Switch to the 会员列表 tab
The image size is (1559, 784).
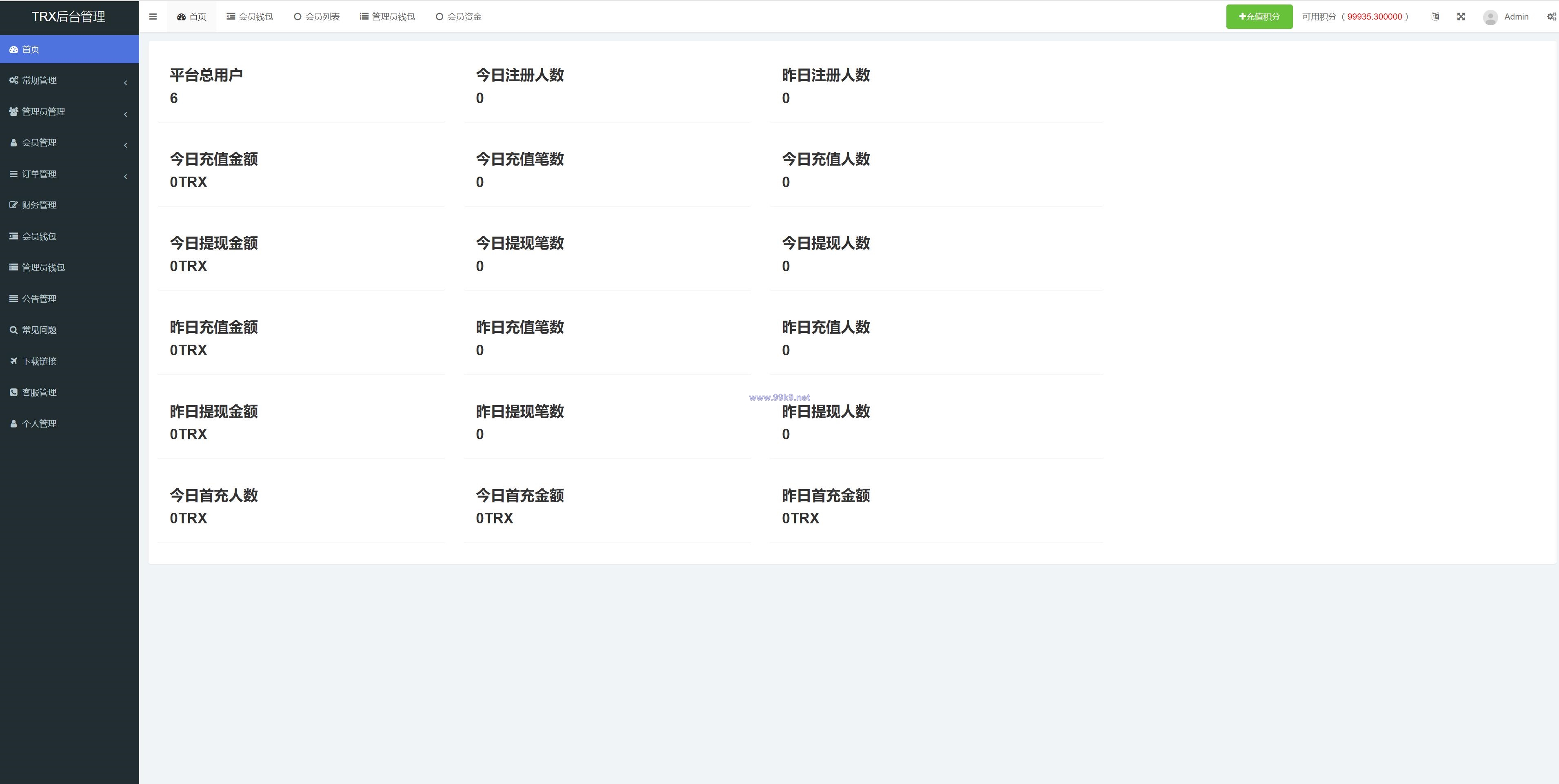317,17
